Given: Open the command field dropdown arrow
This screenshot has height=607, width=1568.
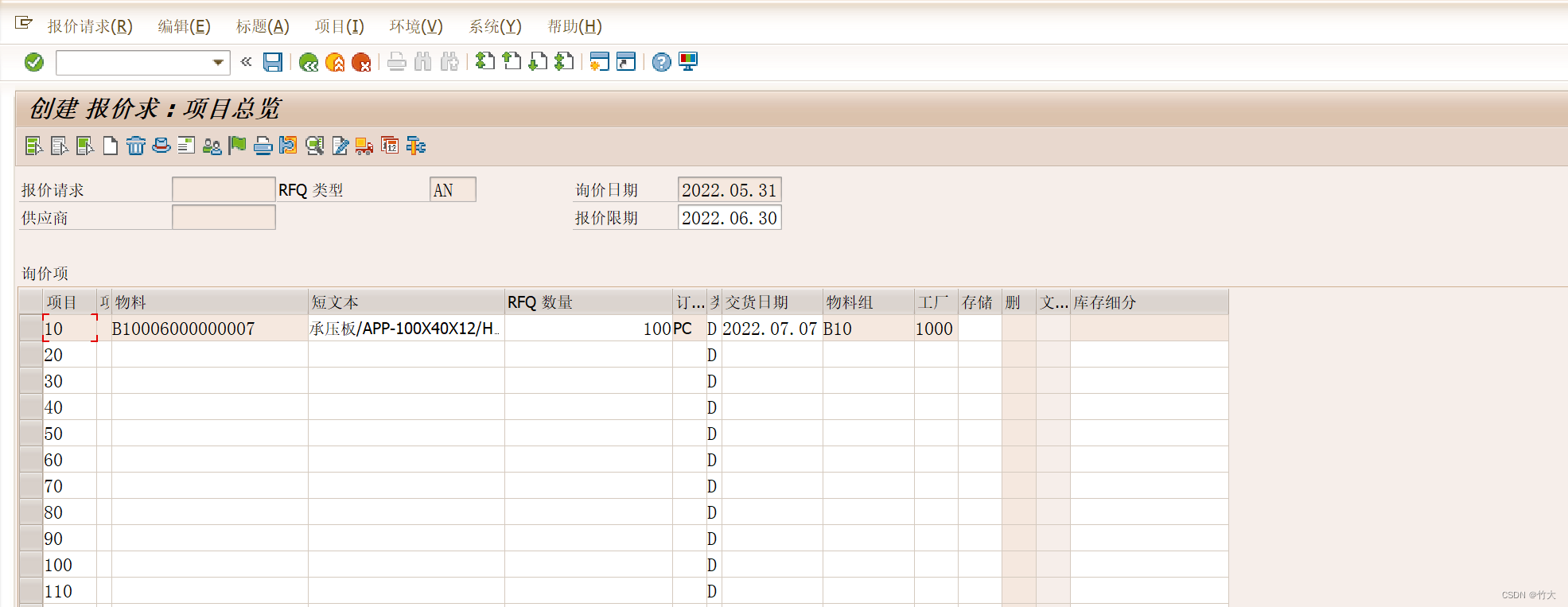Looking at the screenshot, I should (218, 62).
